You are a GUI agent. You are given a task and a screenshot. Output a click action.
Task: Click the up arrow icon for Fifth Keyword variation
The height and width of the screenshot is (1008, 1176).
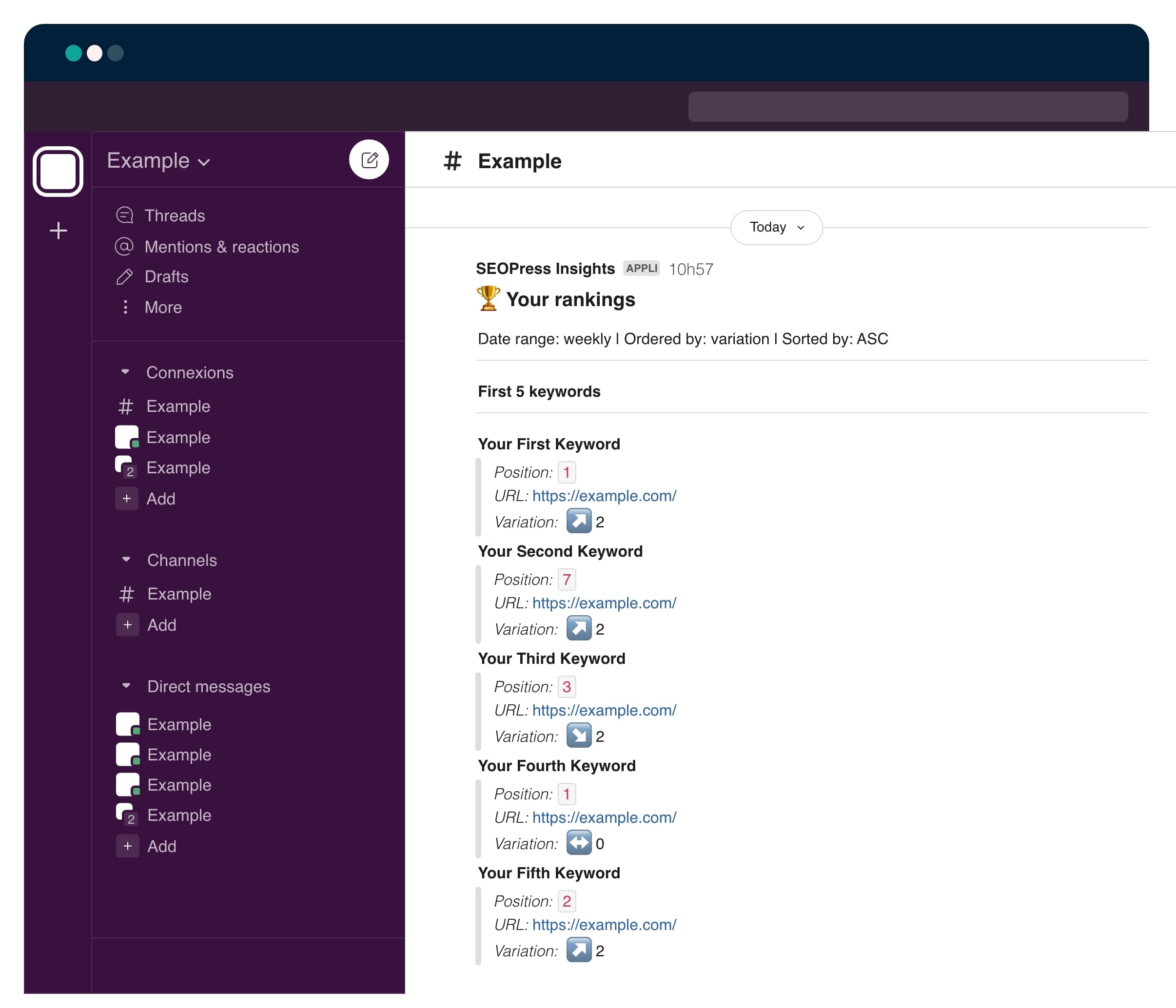tap(579, 950)
